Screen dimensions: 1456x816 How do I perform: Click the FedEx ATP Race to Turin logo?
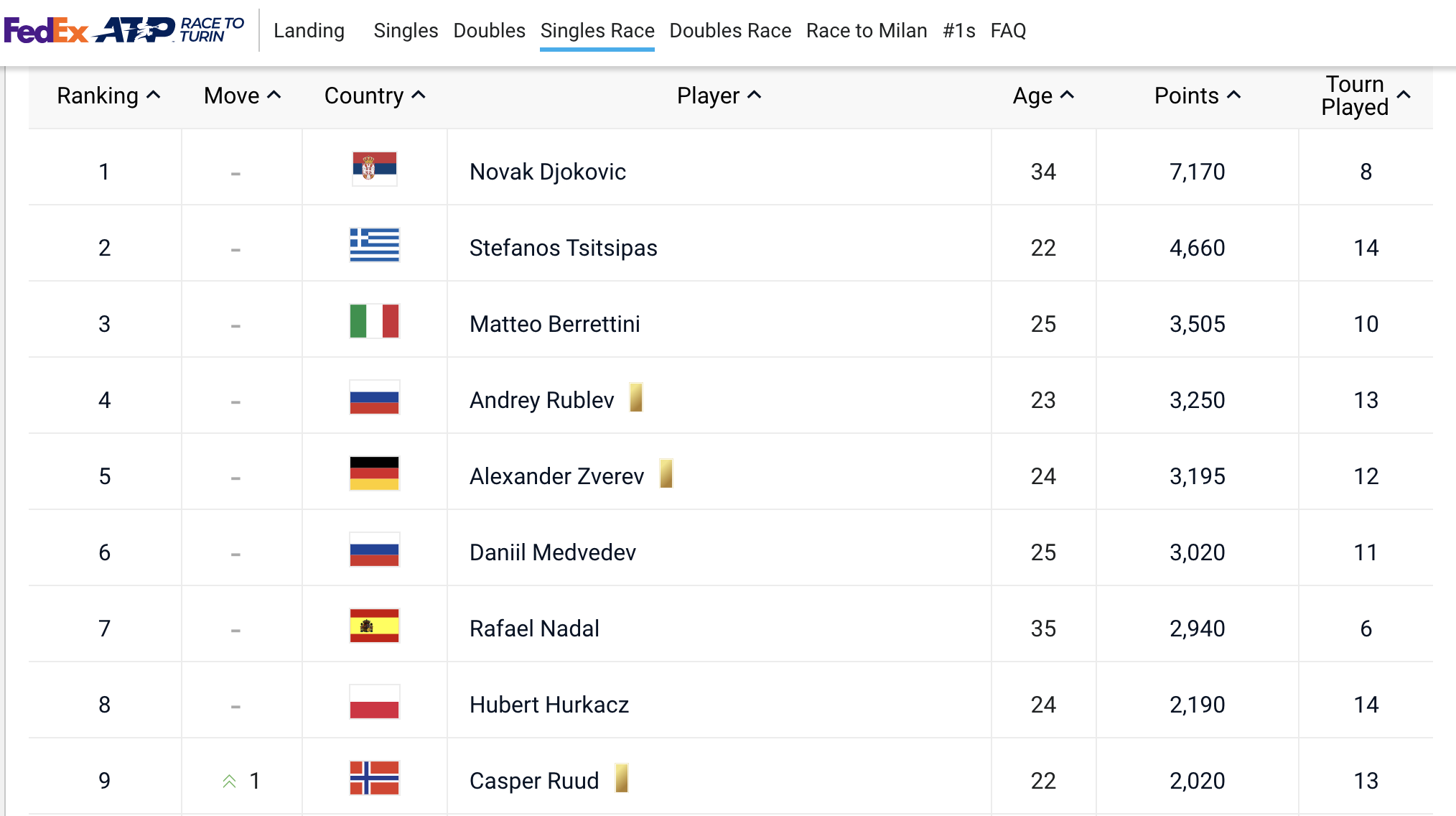(x=124, y=30)
